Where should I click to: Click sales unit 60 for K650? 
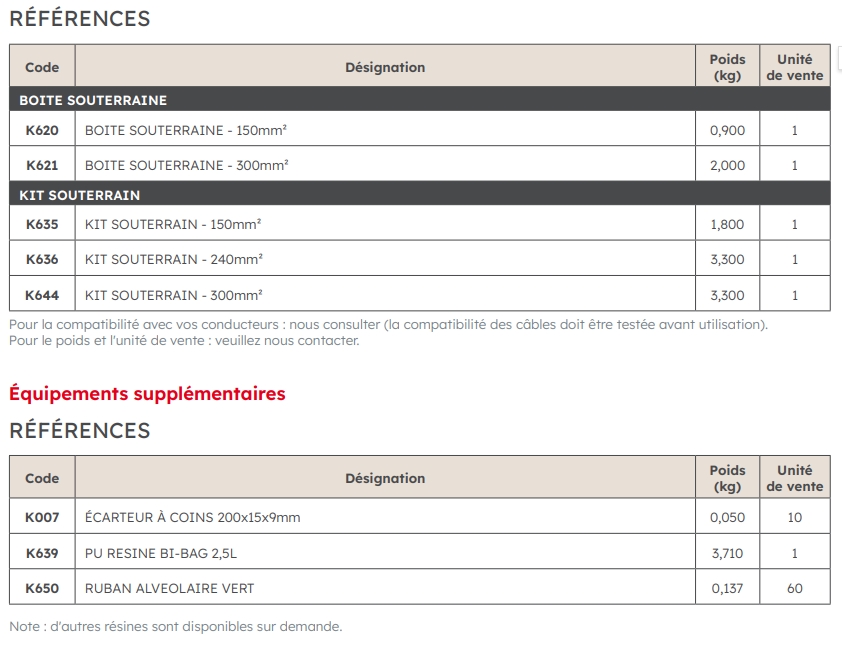pyautogui.click(x=795, y=588)
